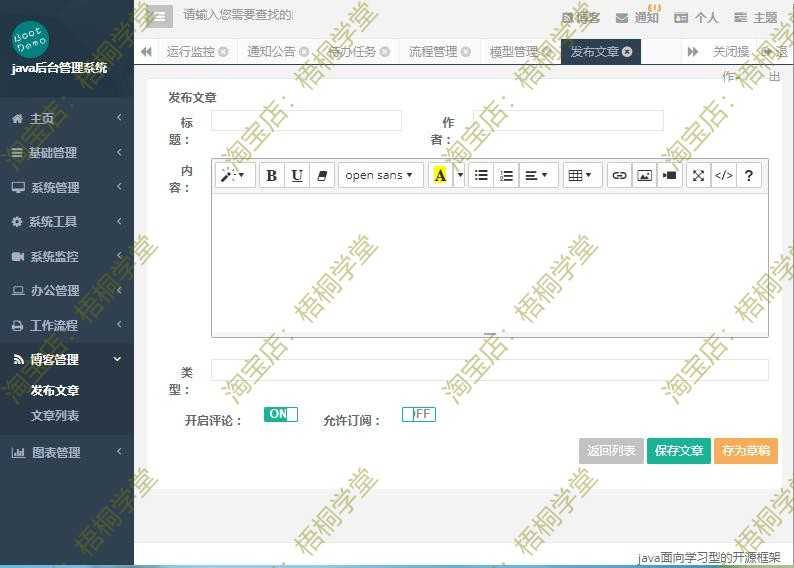Click the 存为草稿 button
The image size is (794, 568).
[x=746, y=451]
